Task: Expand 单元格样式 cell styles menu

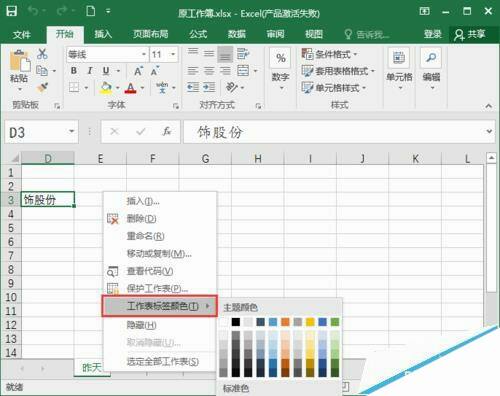Action: pos(334,88)
